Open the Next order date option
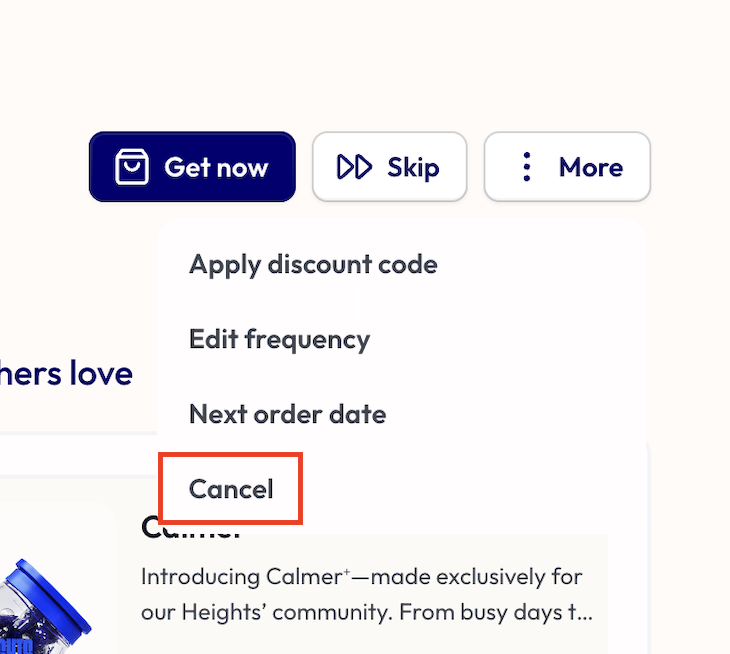The height and width of the screenshot is (654, 730). point(287,414)
